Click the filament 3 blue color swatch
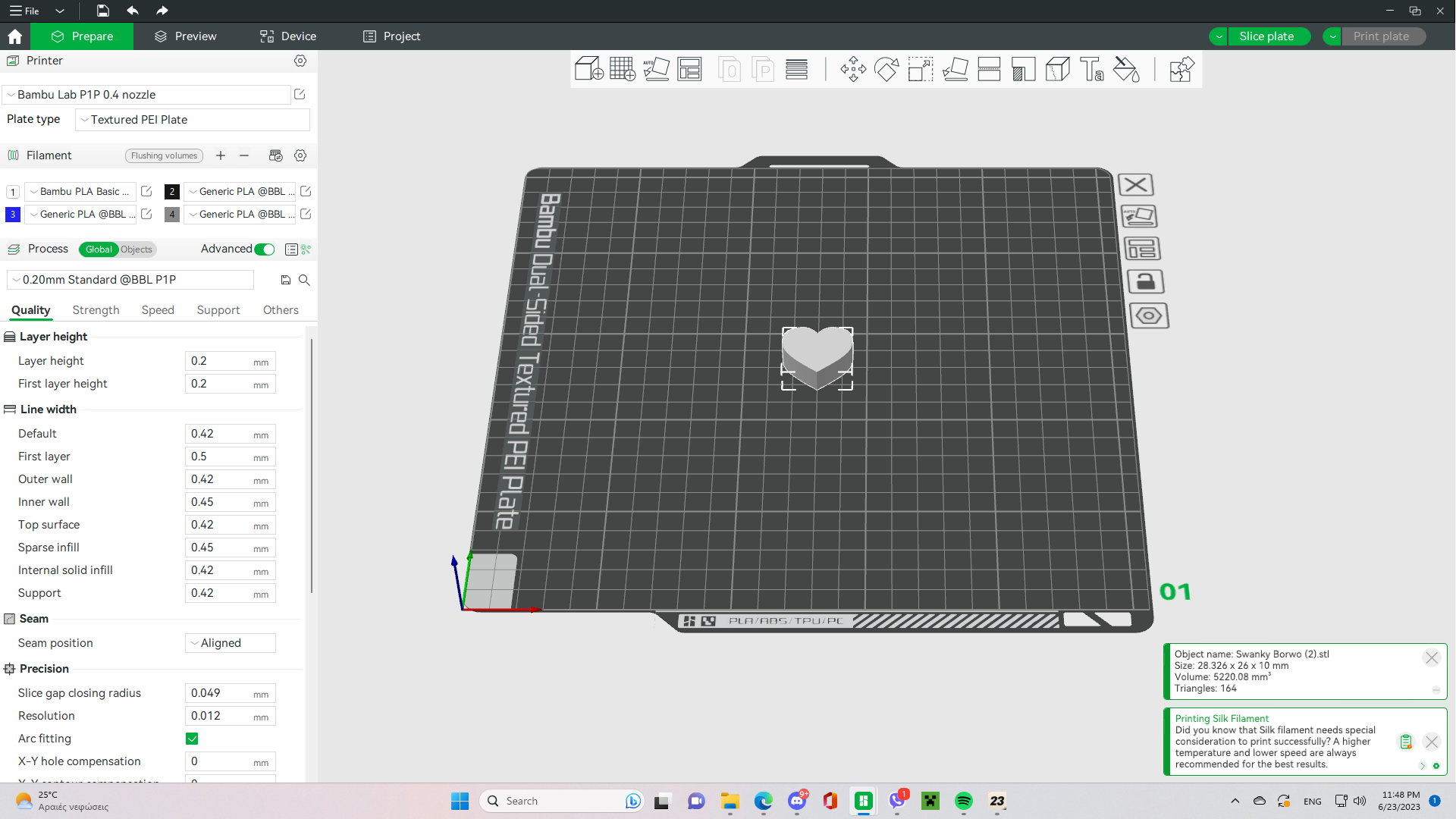 (13, 215)
